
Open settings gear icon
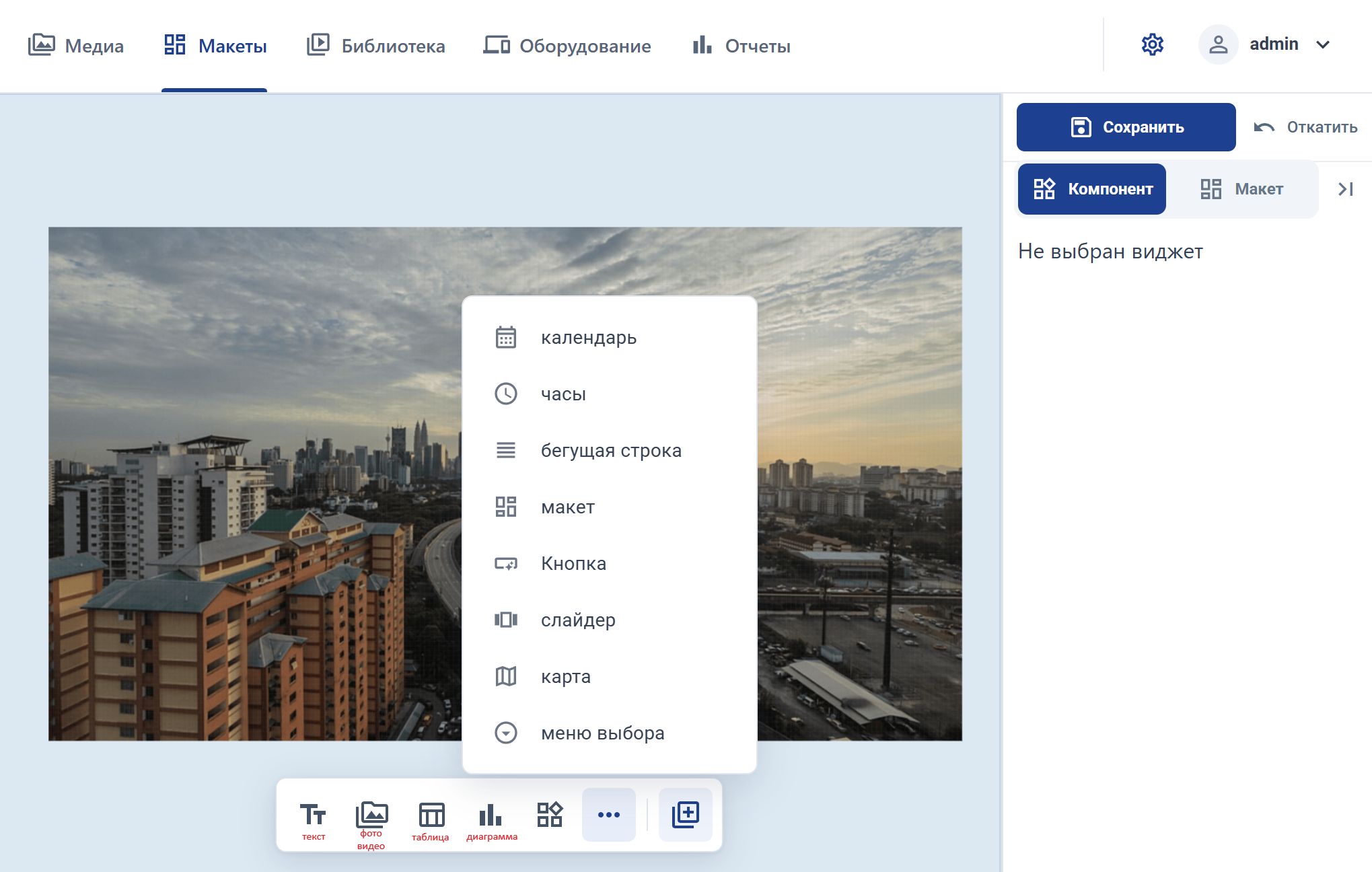click(1153, 44)
